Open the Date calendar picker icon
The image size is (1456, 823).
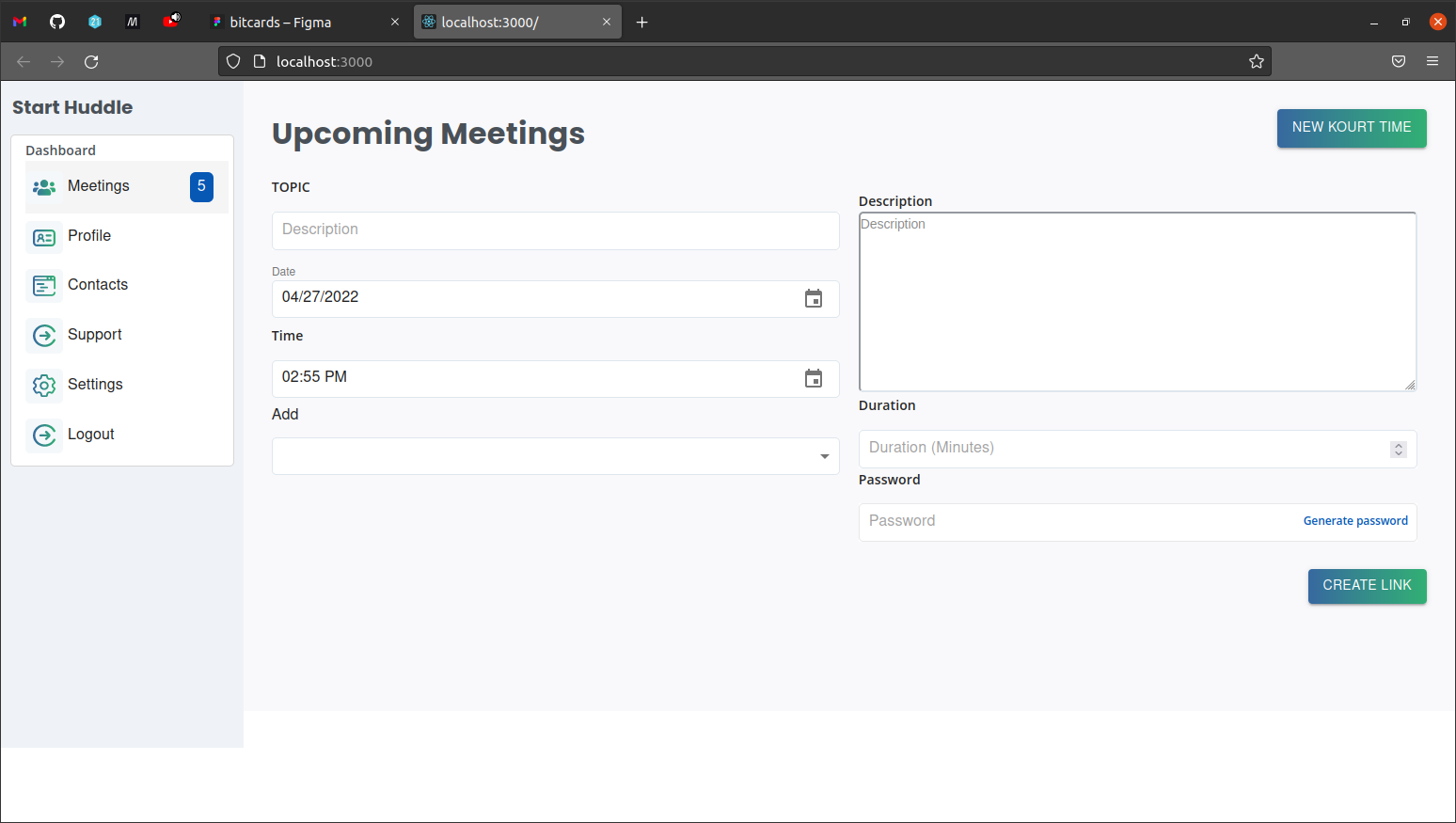(814, 299)
